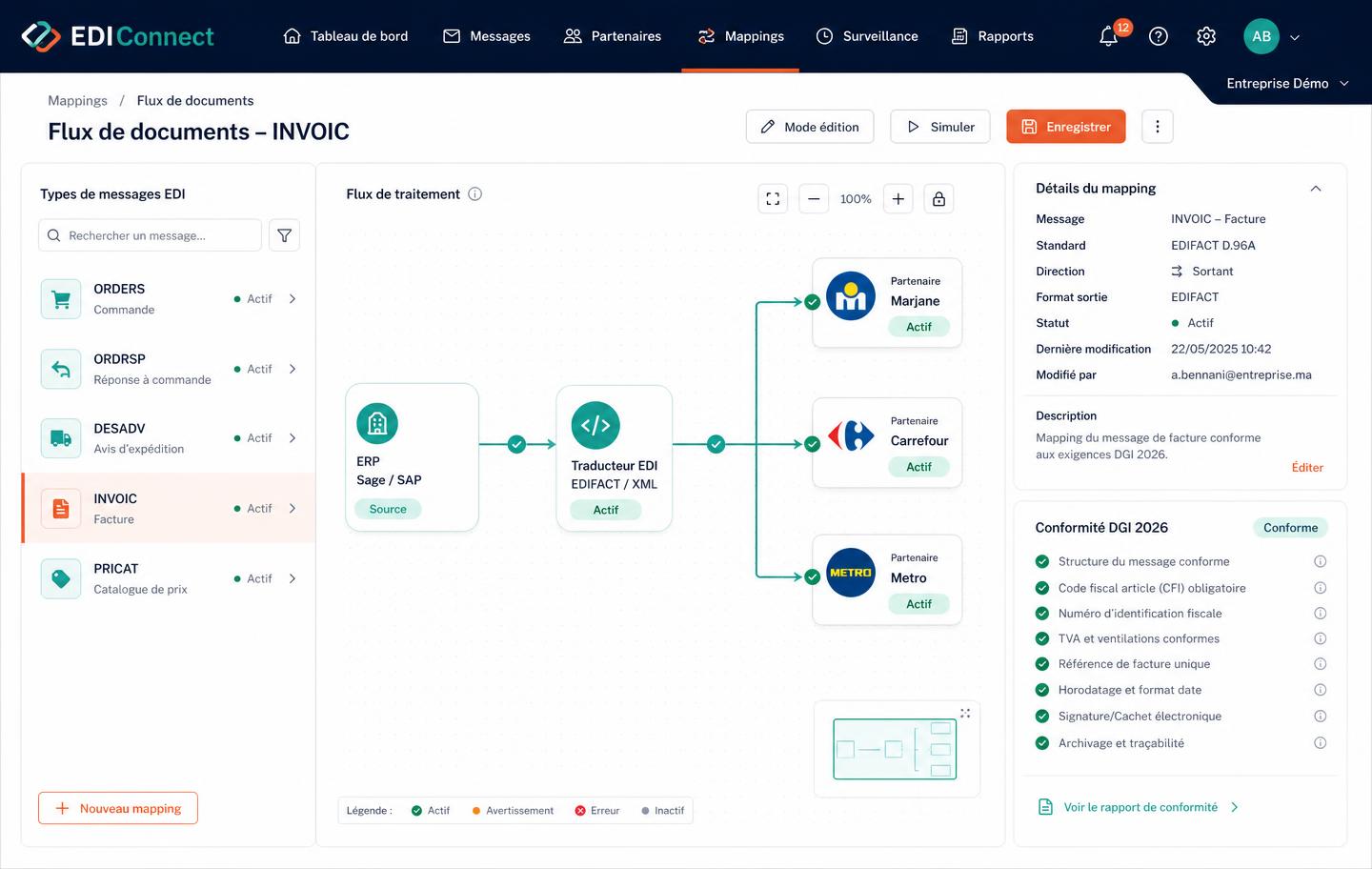Screen dimensions: 1372x869
Task: Click check beside Numéro d'identification fiscale
Action: (x=1042, y=614)
